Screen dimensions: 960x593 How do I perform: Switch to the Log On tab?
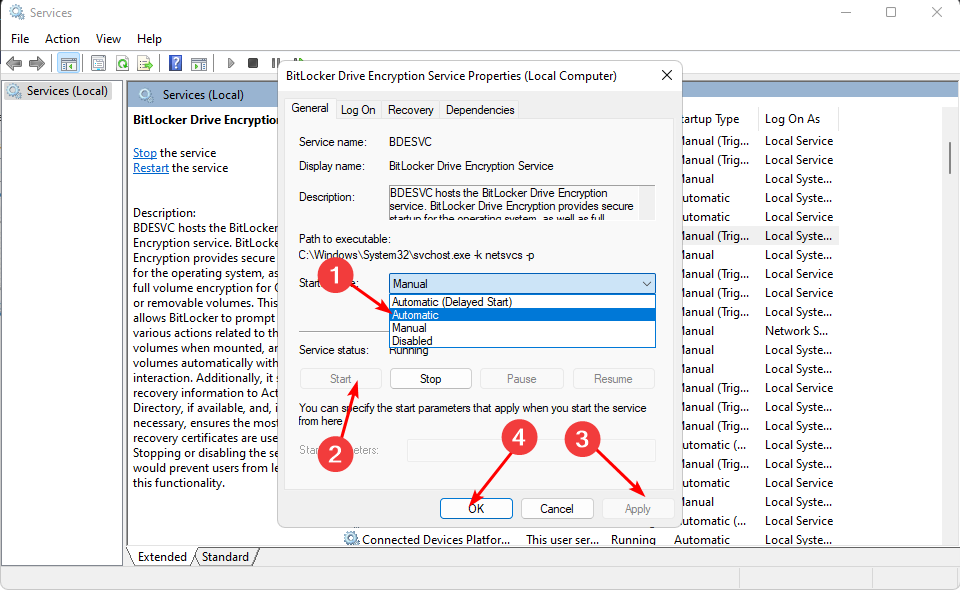pyautogui.click(x=358, y=110)
